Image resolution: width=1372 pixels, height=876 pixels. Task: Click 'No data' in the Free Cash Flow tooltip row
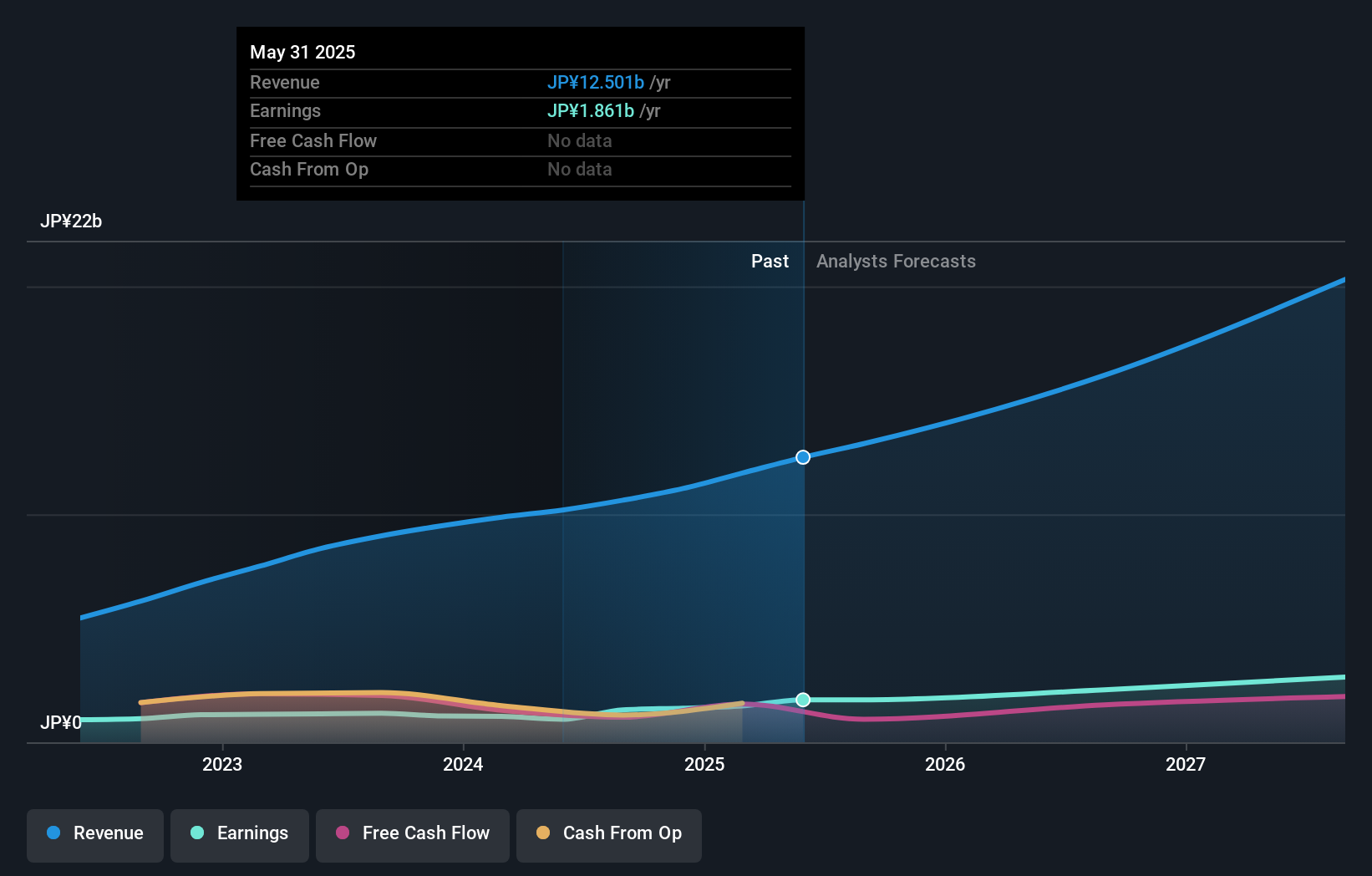point(580,140)
